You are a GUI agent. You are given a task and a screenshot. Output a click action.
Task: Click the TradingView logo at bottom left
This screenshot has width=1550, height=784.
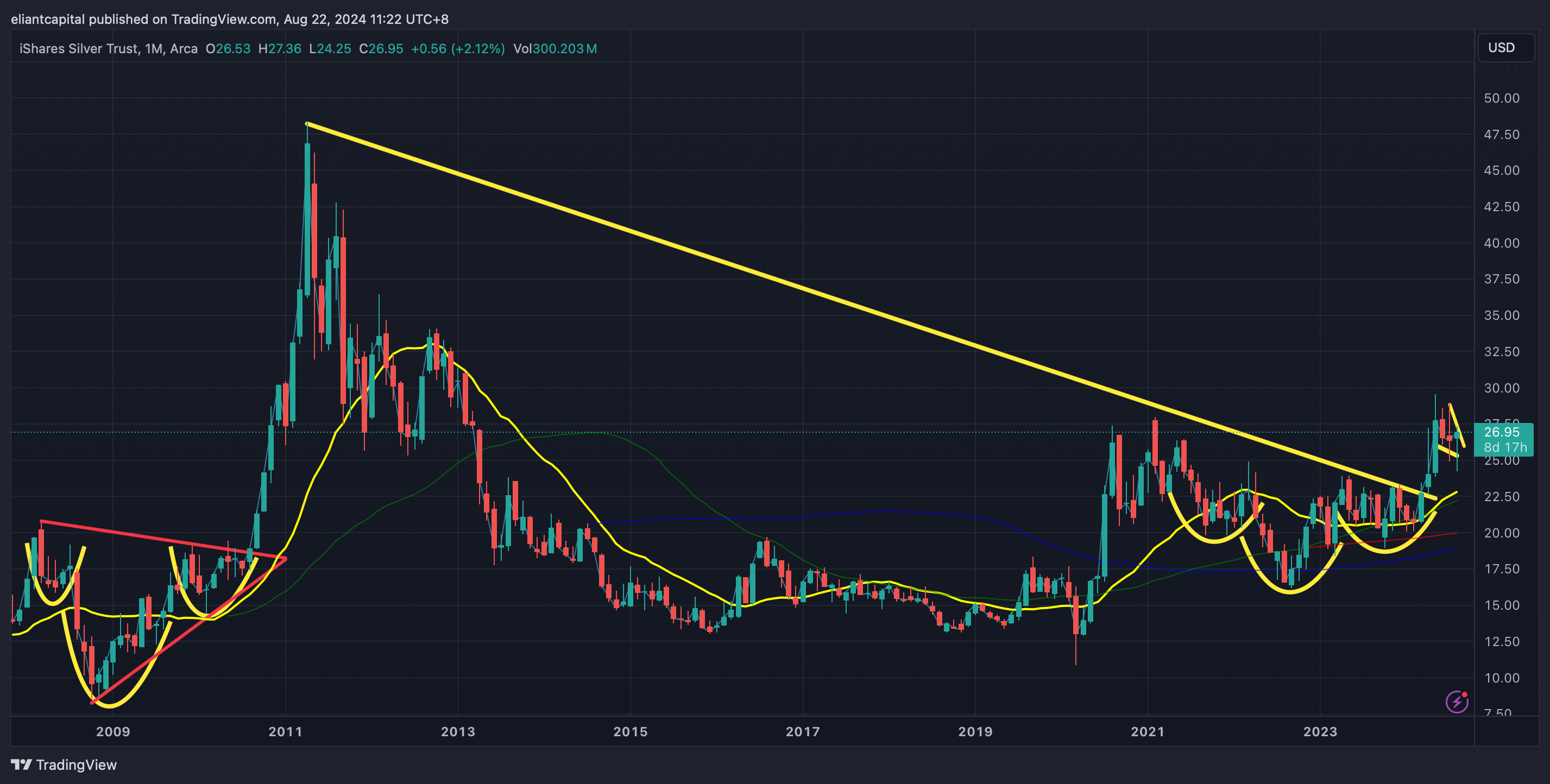coord(64,765)
